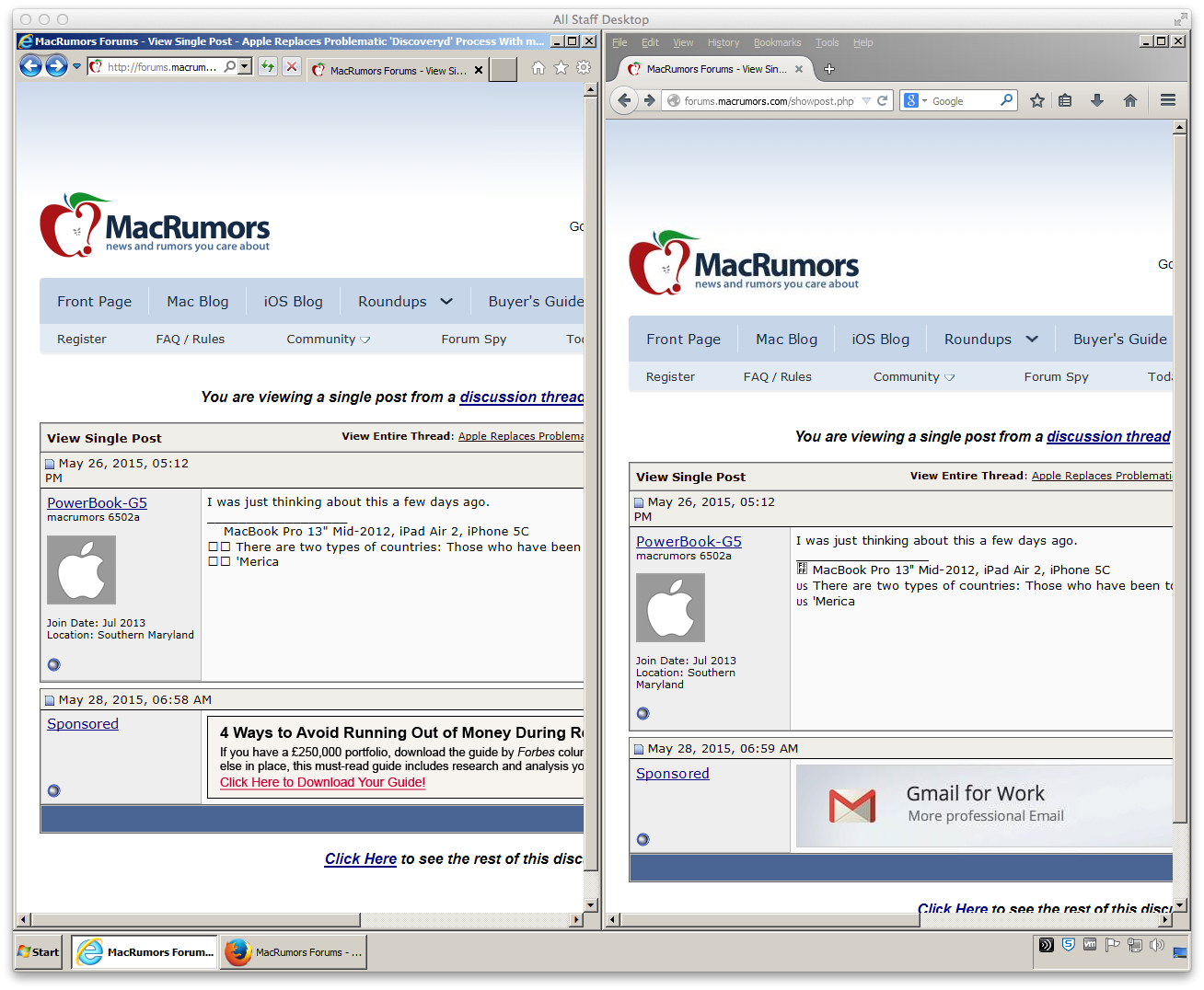Screen dimensions: 1204x990
Task: Open Favorites star in Internet Explorer
Action: (x=561, y=67)
